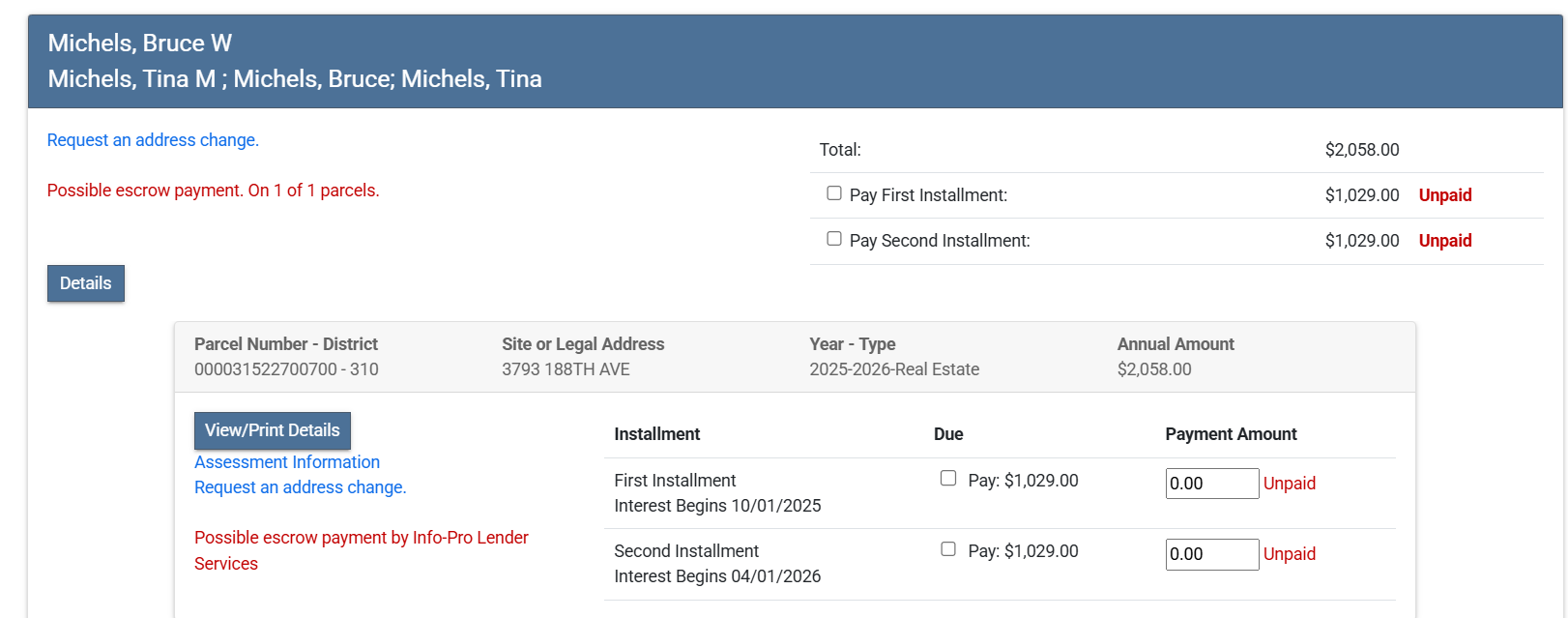The image size is (1568, 618).
Task: Tick the Second Installment Pay $1,029.00 checkbox in the parcel table
Action: click(x=948, y=549)
